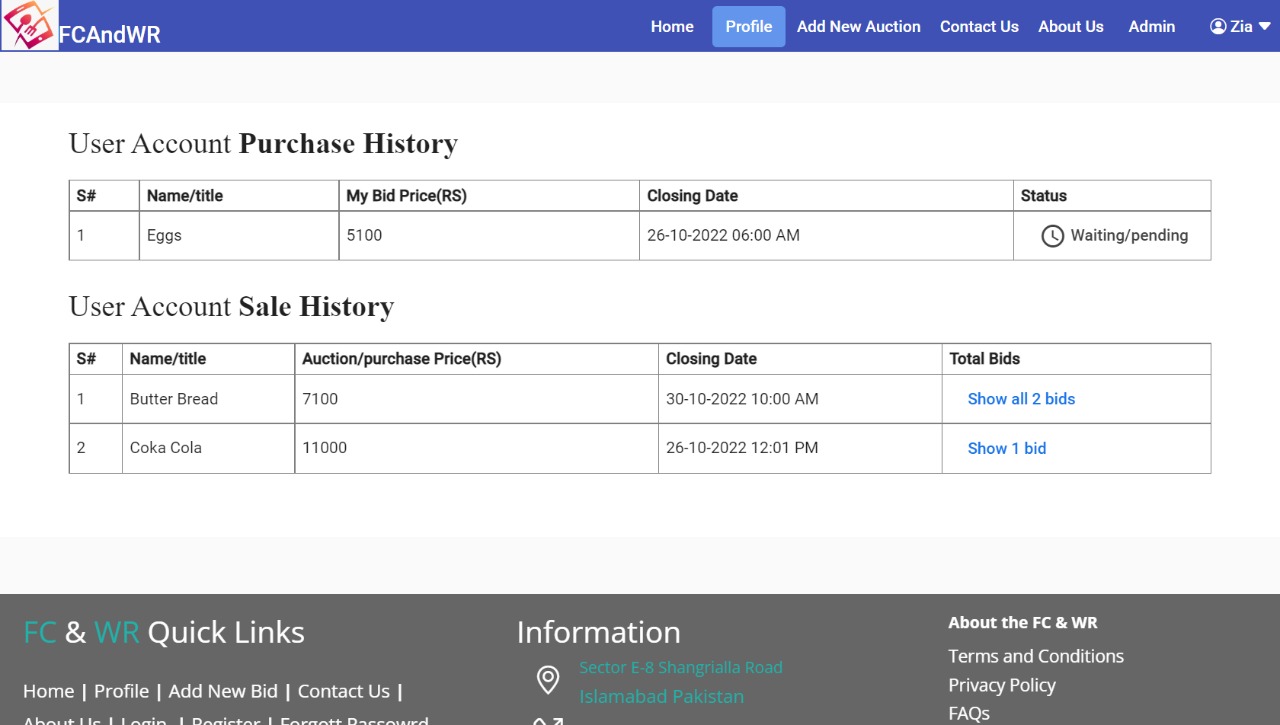The image size is (1280, 725).
Task: Open the Add New Auction page
Action: click(858, 27)
